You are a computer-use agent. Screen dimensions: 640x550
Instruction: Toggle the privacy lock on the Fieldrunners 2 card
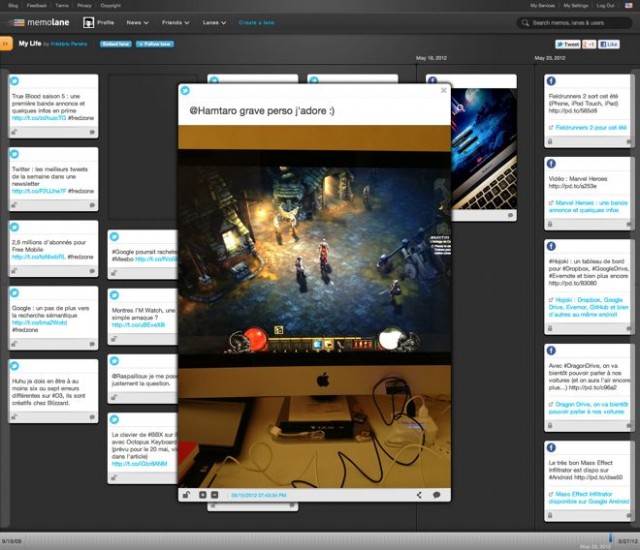click(550, 142)
